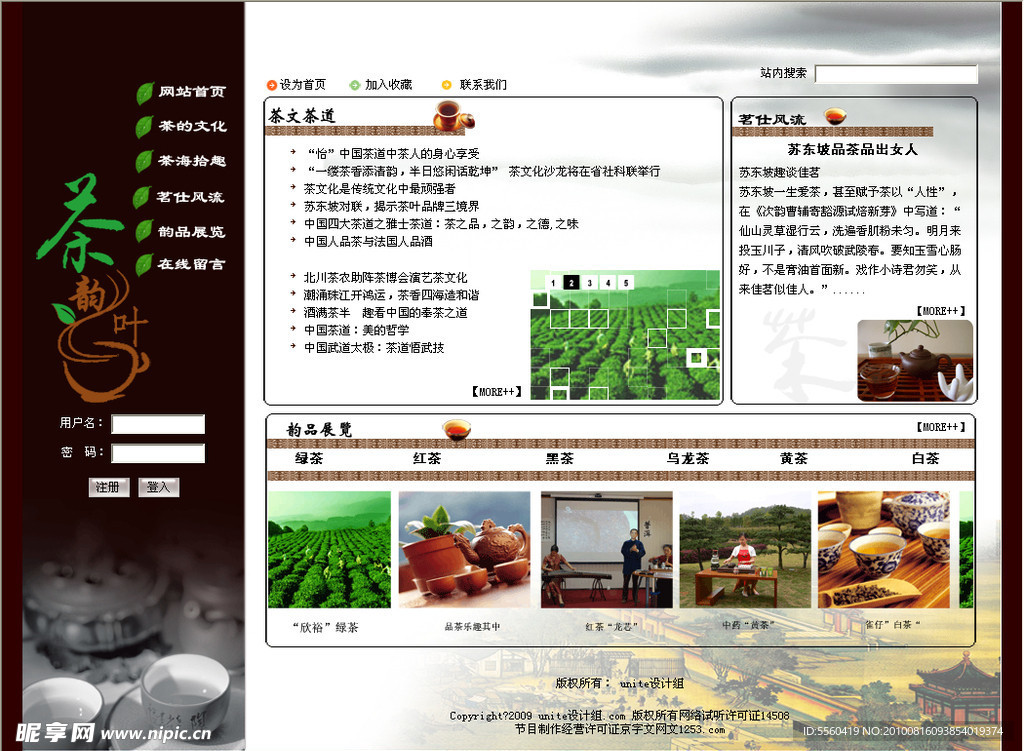Click the icon before 联系我们

[x=445, y=84]
